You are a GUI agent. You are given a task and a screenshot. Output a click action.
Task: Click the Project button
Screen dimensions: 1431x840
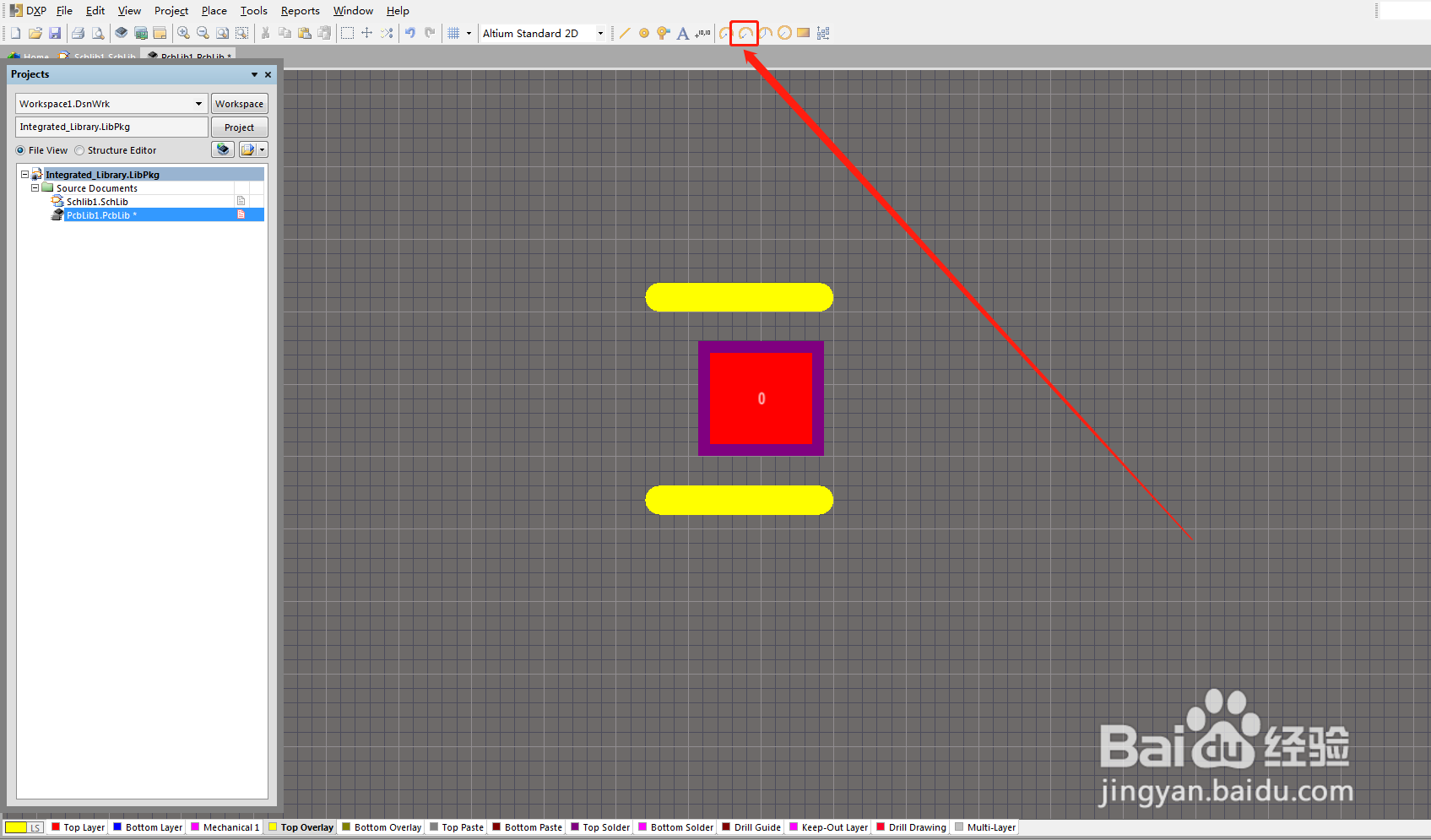click(x=239, y=127)
